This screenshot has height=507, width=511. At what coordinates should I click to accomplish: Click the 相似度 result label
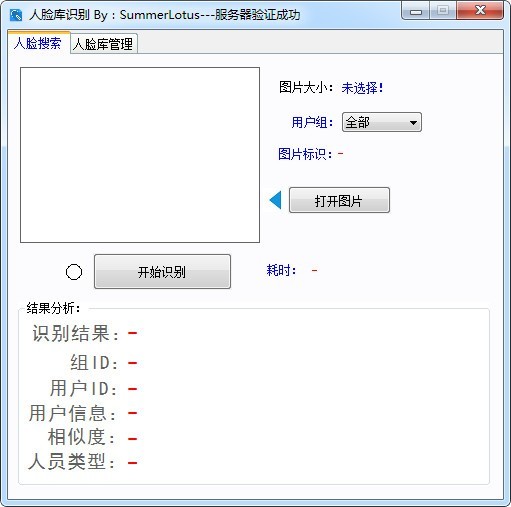82,437
